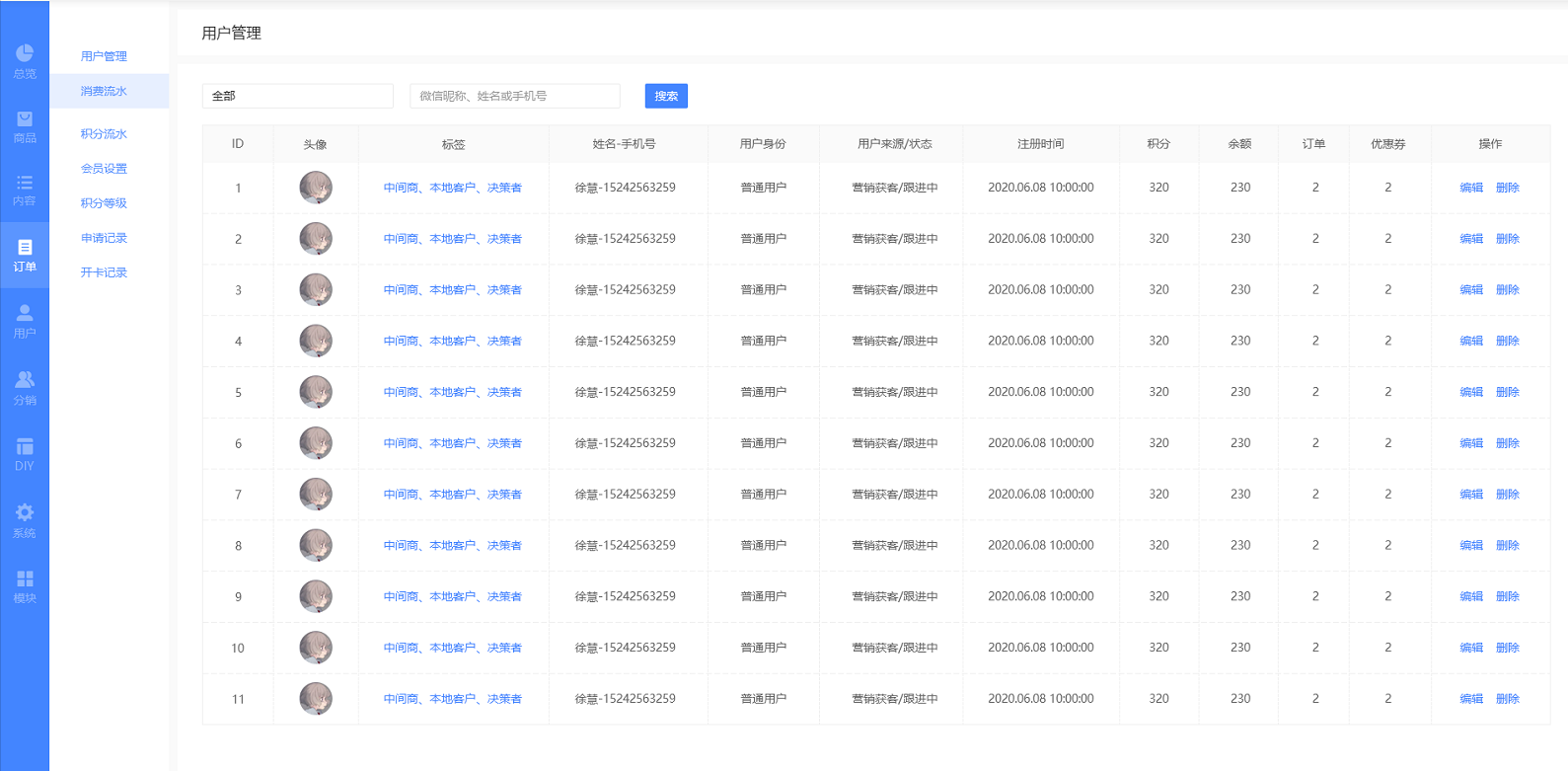This screenshot has width=1568, height=771.
Task: Open the 全部 filter dropdown
Action: coord(298,96)
